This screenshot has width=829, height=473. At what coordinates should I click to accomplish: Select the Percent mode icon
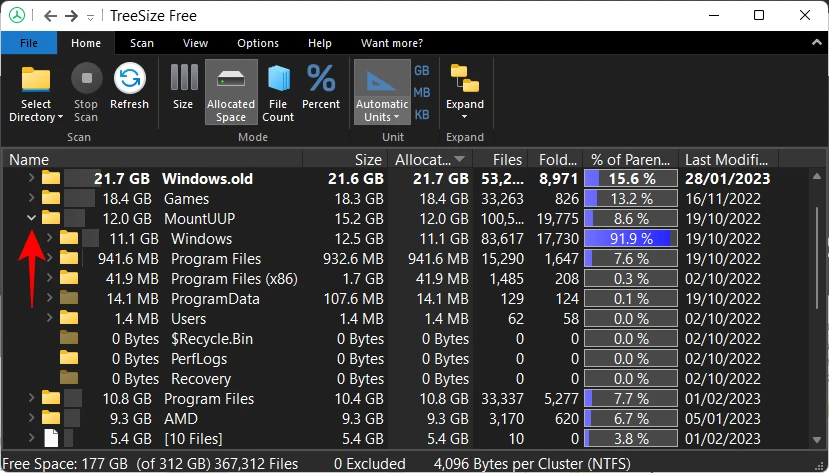tap(321, 82)
